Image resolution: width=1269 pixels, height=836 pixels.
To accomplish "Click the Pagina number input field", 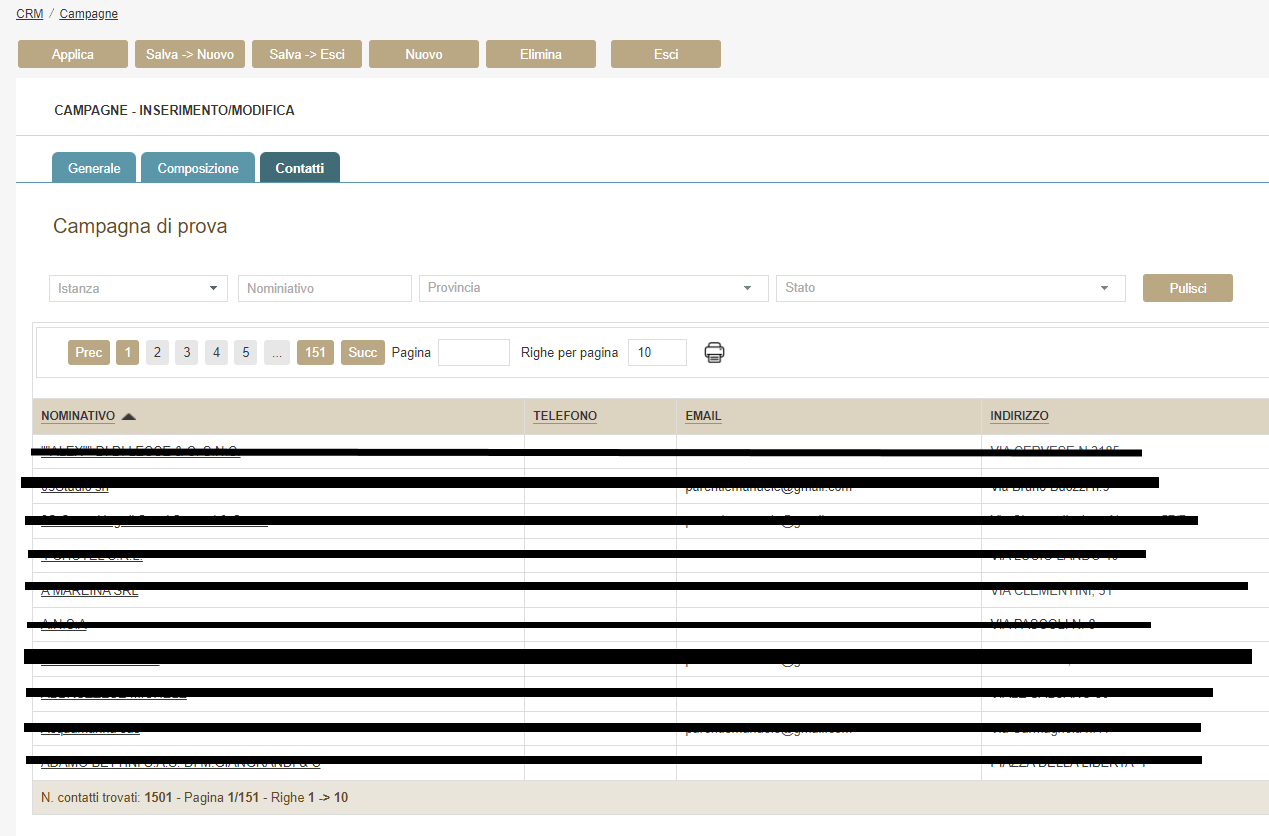I will [x=473, y=352].
